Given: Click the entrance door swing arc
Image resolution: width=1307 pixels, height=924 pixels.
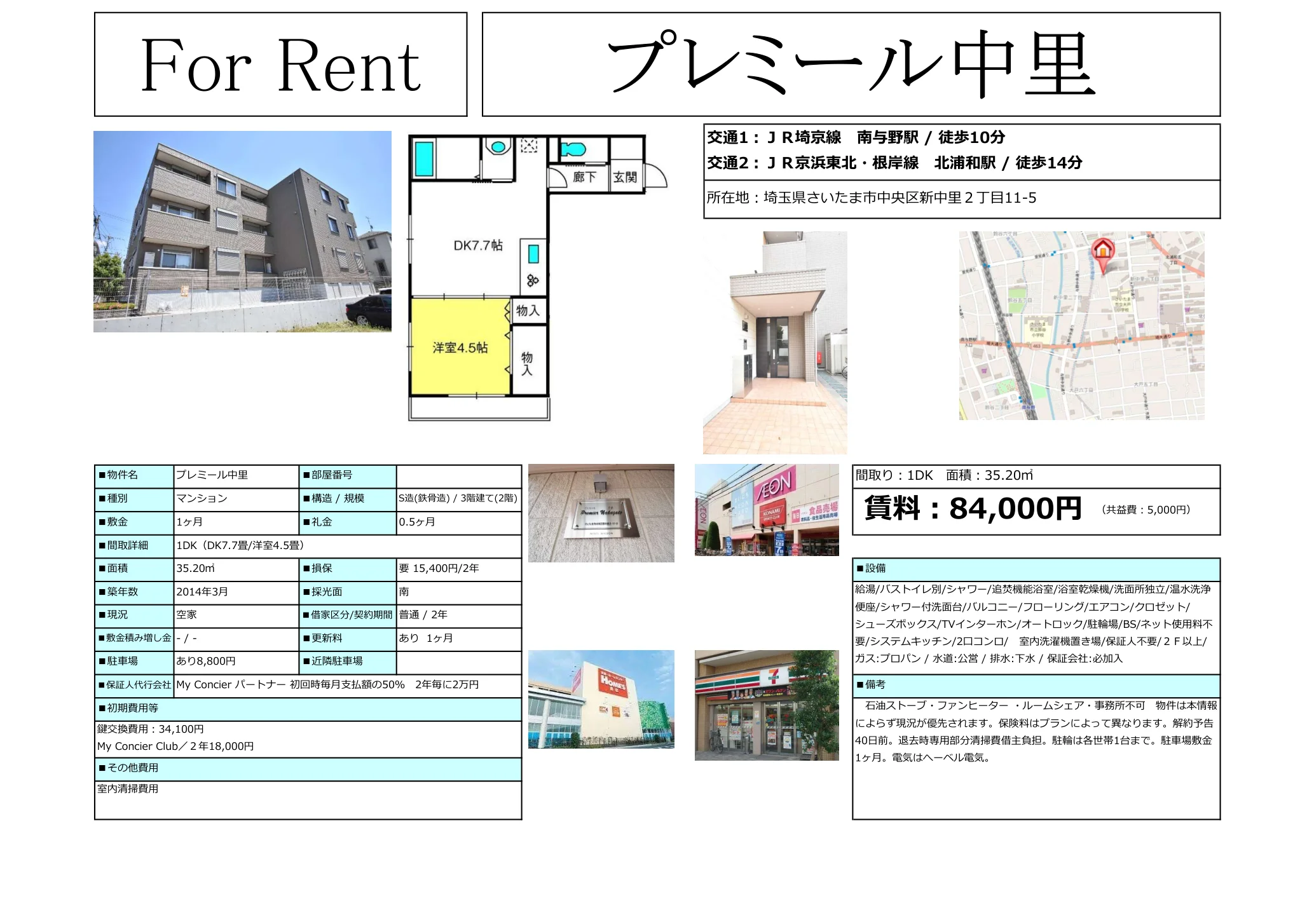Looking at the screenshot, I should (x=656, y=176).
